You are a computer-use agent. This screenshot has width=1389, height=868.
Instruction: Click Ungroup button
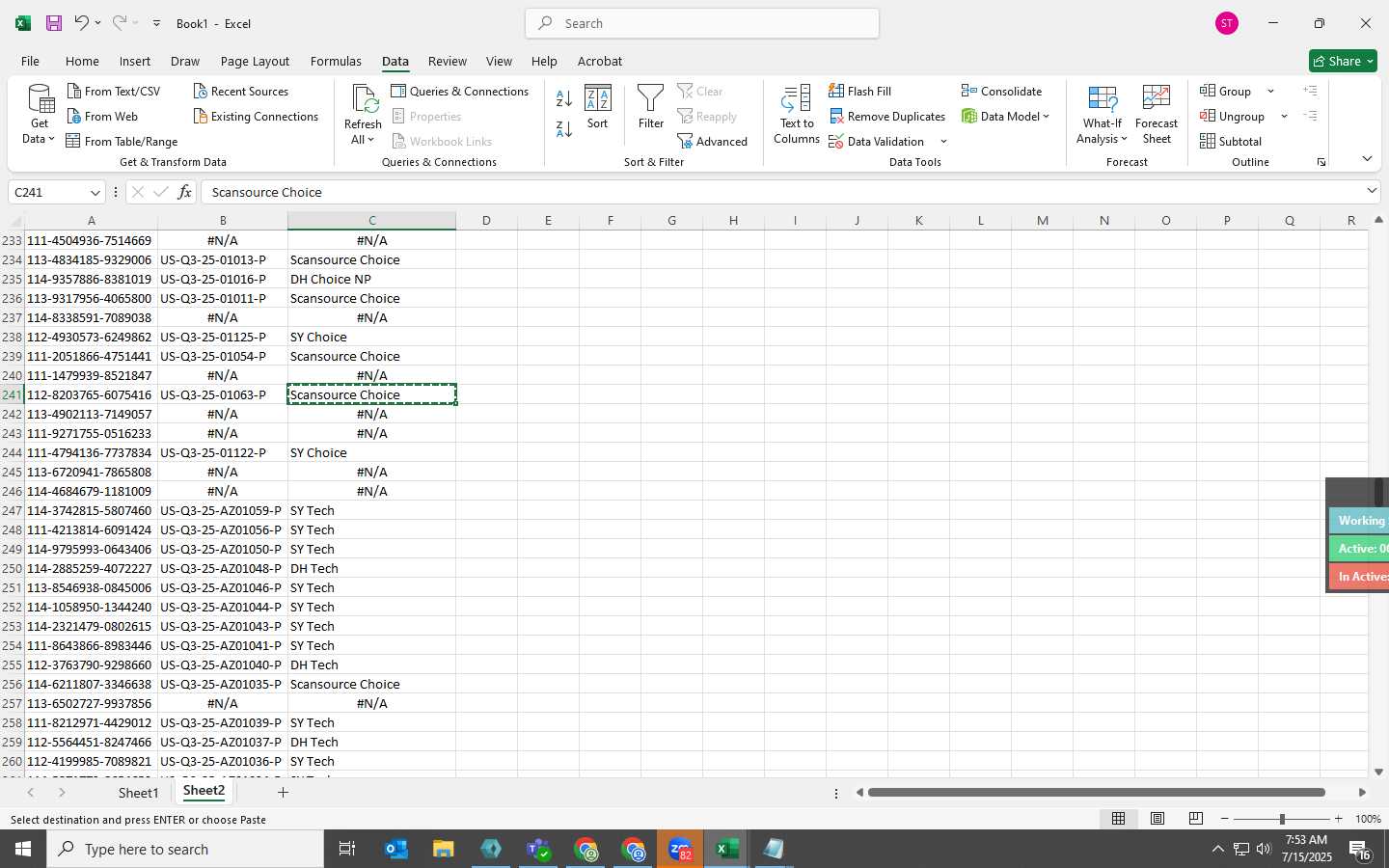[x=1233, y=116]
